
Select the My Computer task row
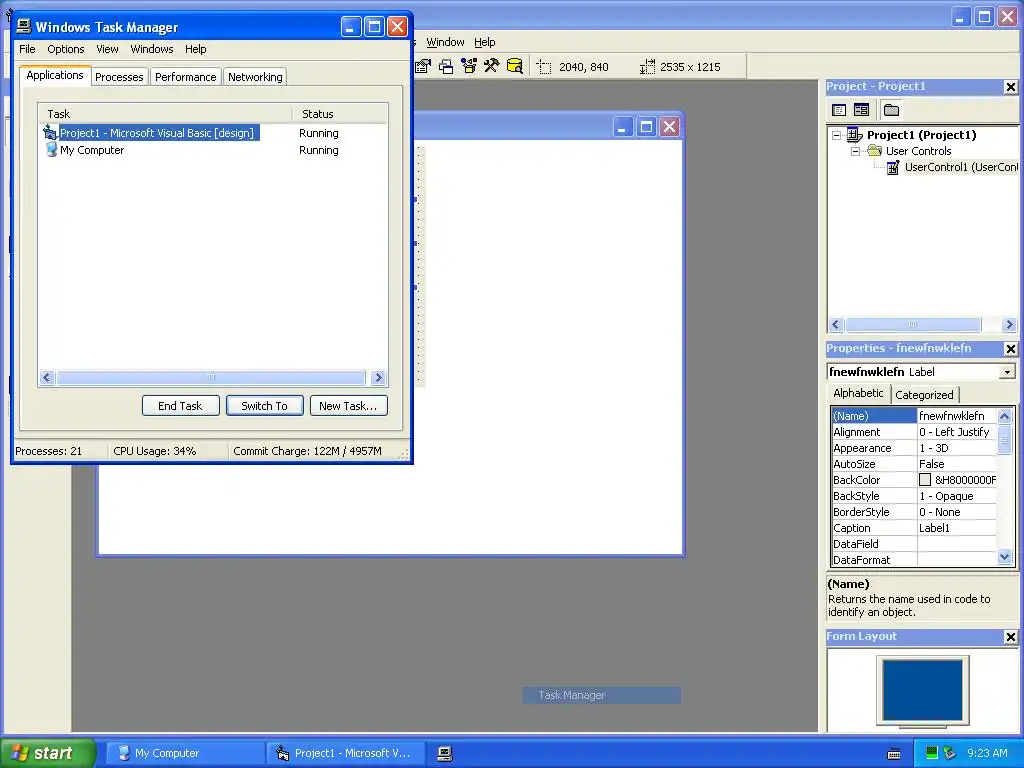(x=213, y=150)
